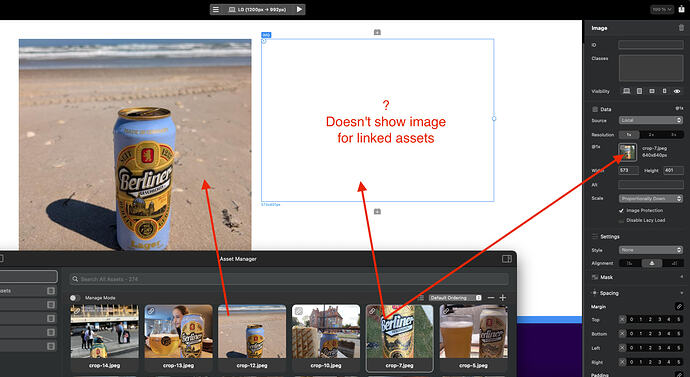The height and width of the screenshot is (377, 690).
Task: Clear the Left margin with the X button
Action: point(622,348)
